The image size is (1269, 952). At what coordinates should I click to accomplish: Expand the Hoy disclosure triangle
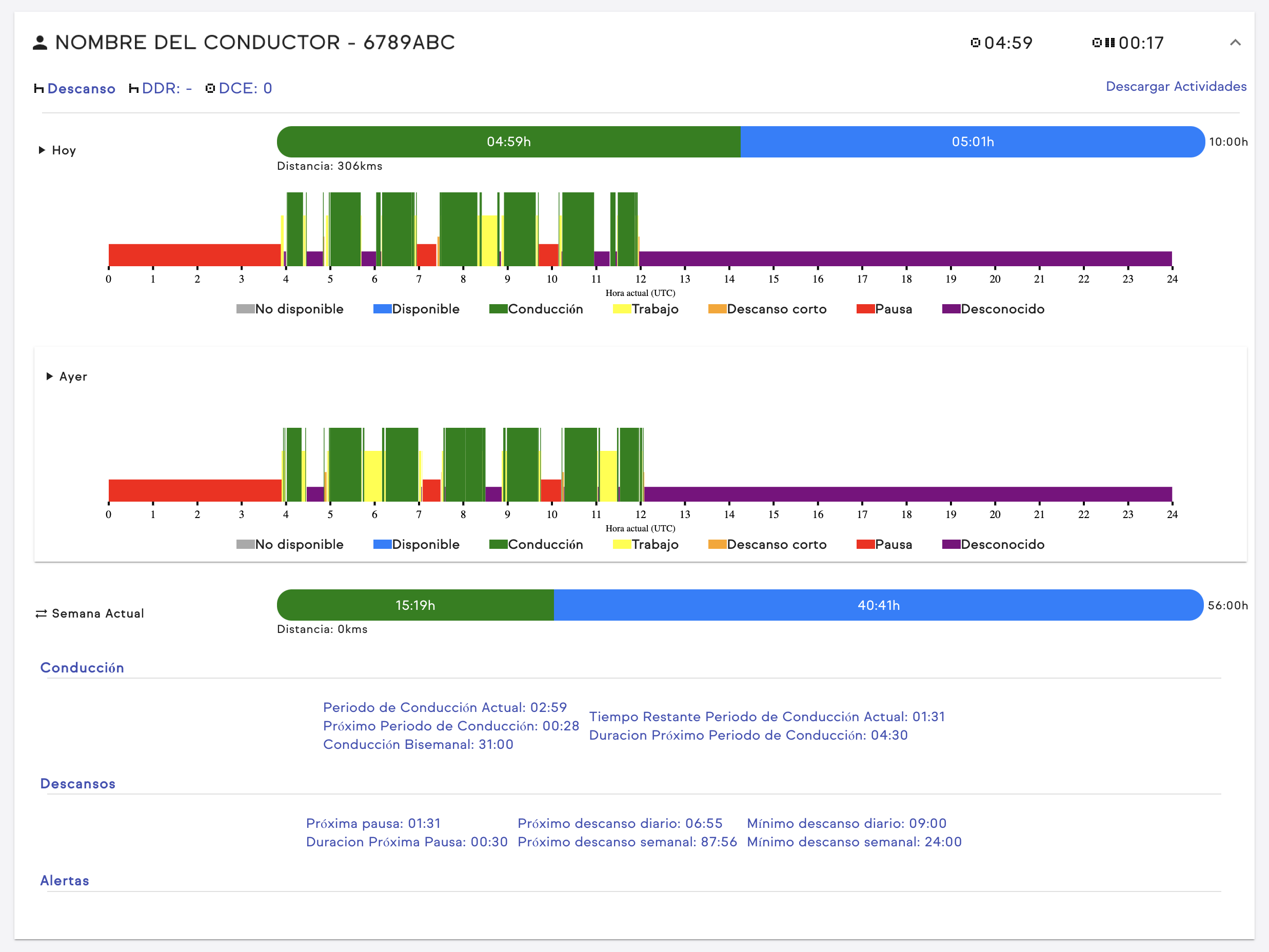pos(42,150)
